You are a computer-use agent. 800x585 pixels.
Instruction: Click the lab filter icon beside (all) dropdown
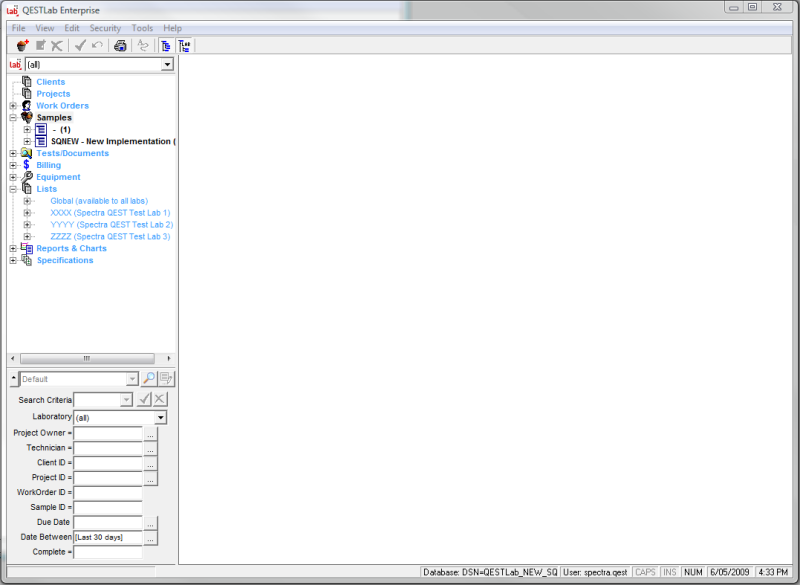(14, 63)
